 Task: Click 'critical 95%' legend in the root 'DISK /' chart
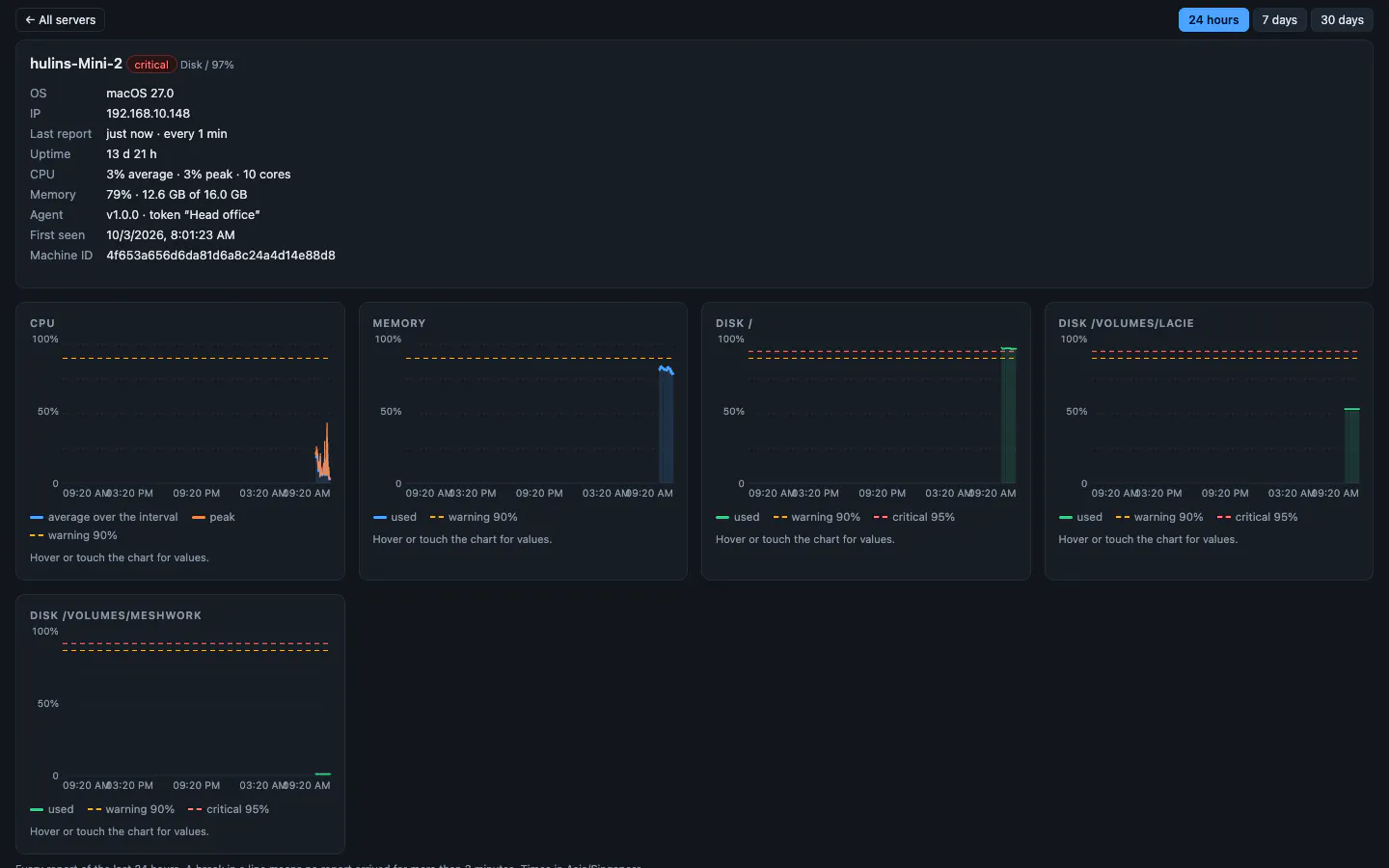click(x=914, y=517)
